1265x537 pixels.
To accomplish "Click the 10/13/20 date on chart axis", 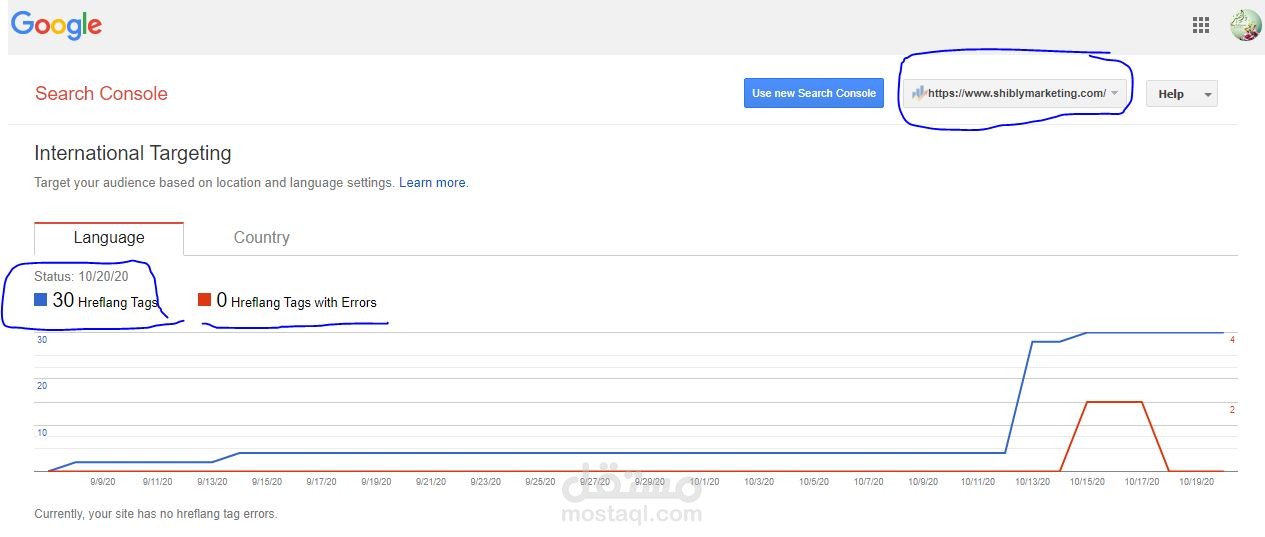I will click(1033, 482).
